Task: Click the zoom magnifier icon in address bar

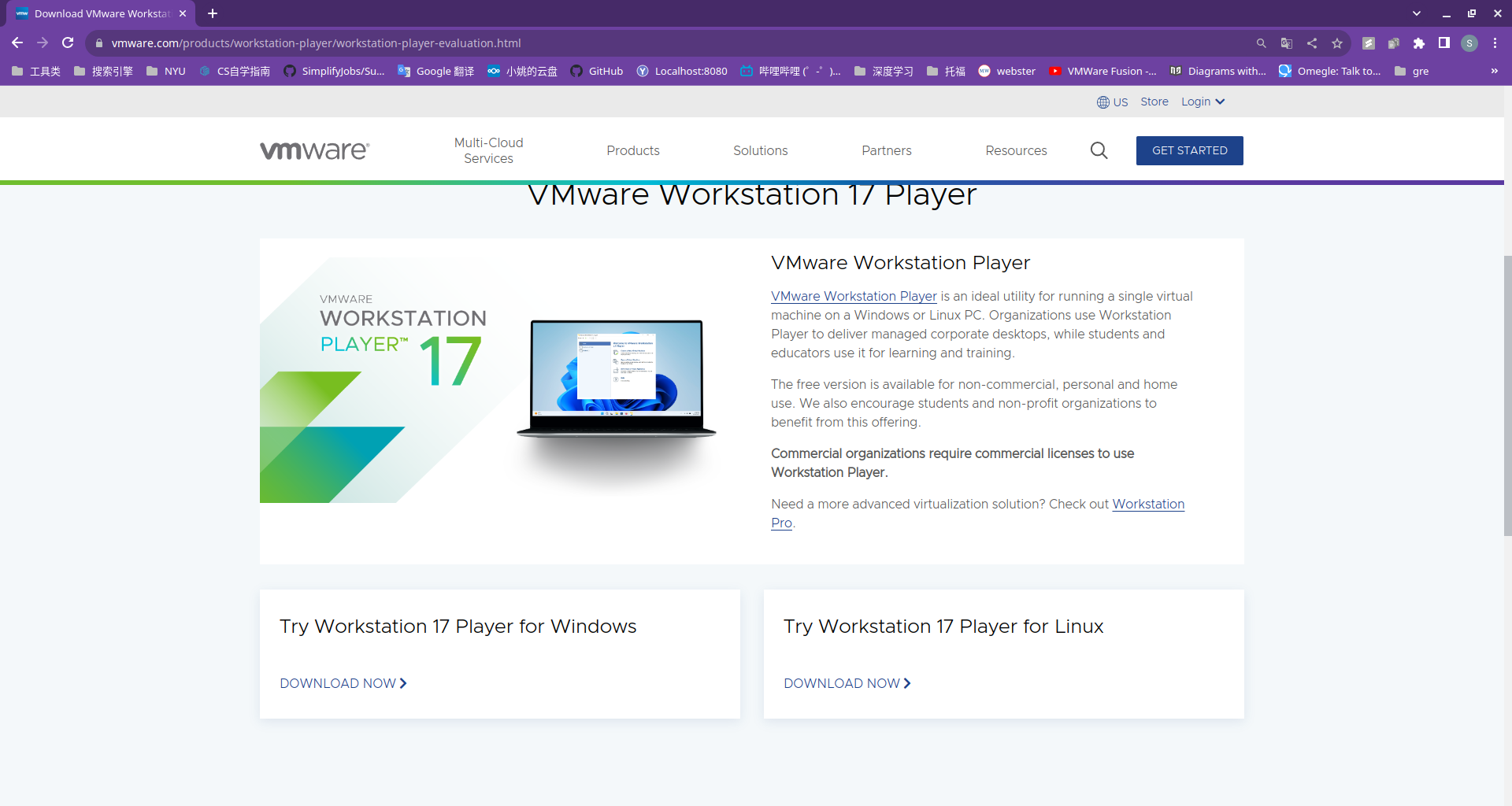Action: pos(1262,43)
